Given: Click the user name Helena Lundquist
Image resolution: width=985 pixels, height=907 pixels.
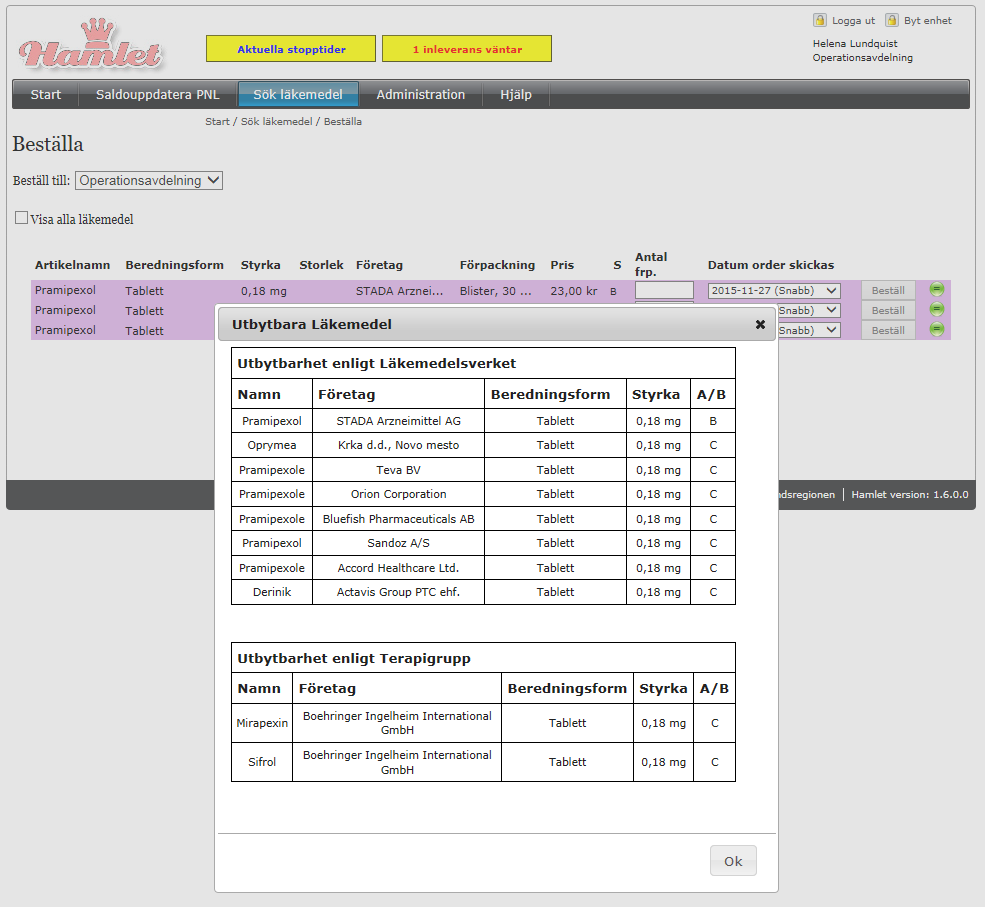Looking at the screenshot, I should [x=855, y=43].
